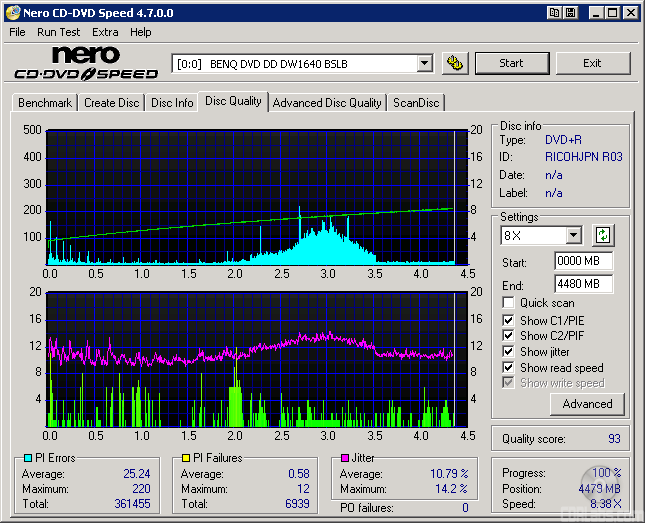The width and height of the screenshot is (645, 523).
Task: Disable Show read speed option
Action: (509, 368)
